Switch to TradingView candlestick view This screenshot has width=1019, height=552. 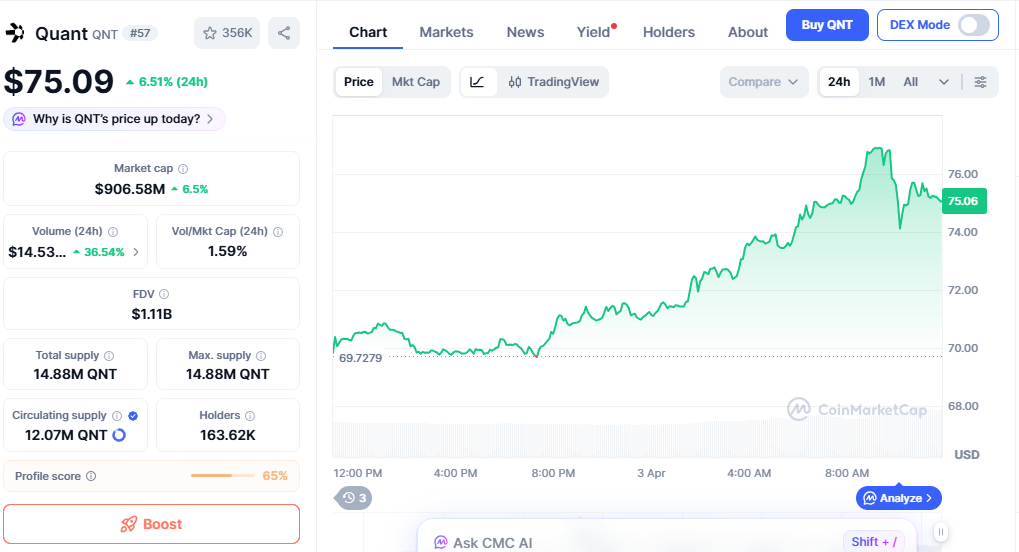tap(554, 82)
